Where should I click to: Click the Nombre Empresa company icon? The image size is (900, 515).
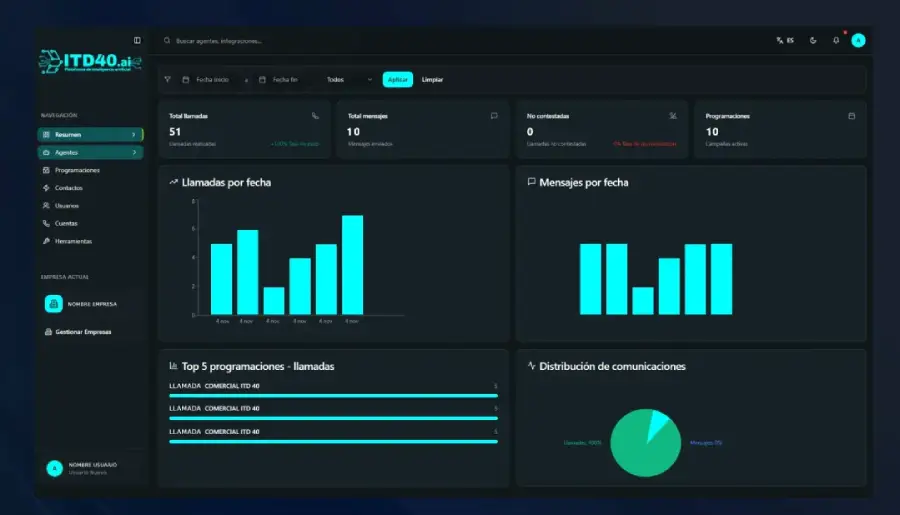[x=53, y=304]
